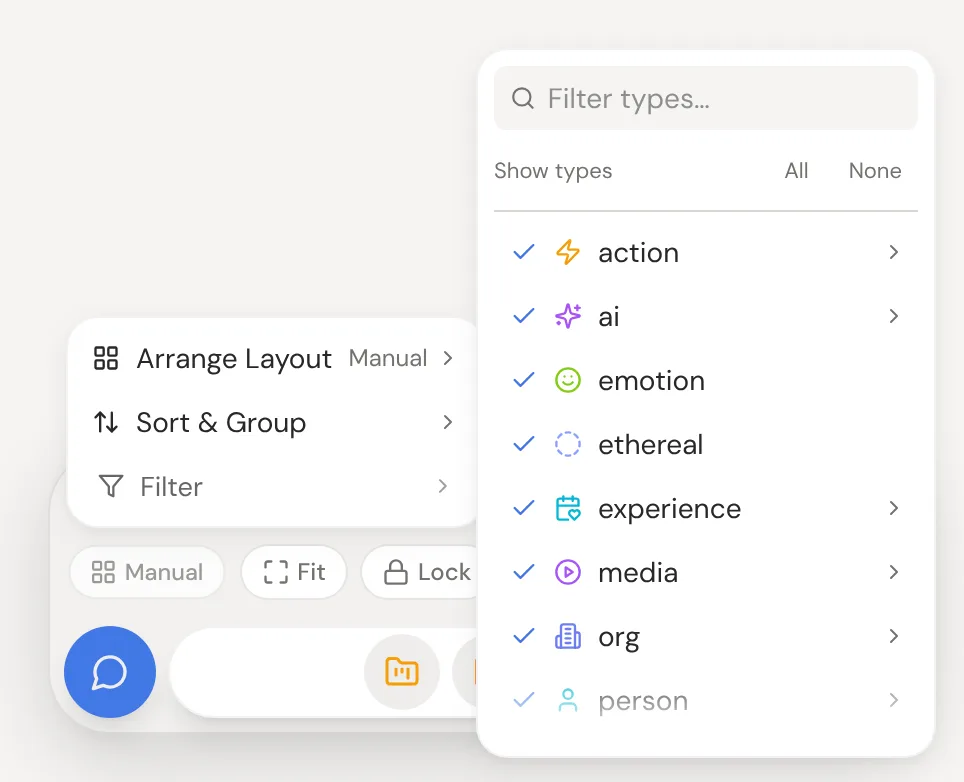Open Filter submenu chevron
Screen dimensions: 964x782
[443, 486]
